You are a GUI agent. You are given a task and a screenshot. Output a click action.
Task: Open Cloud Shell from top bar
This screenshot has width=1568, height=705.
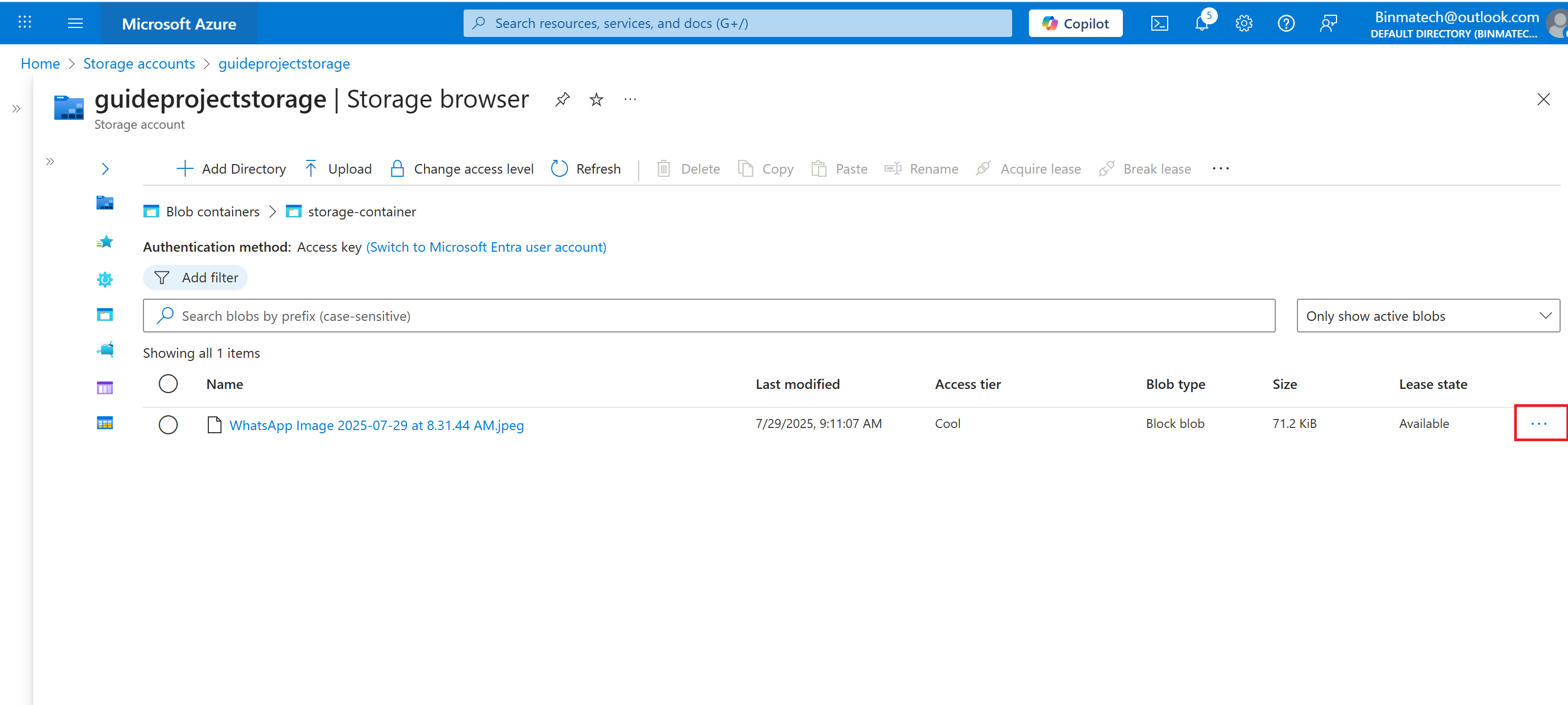pos(1159,24)
